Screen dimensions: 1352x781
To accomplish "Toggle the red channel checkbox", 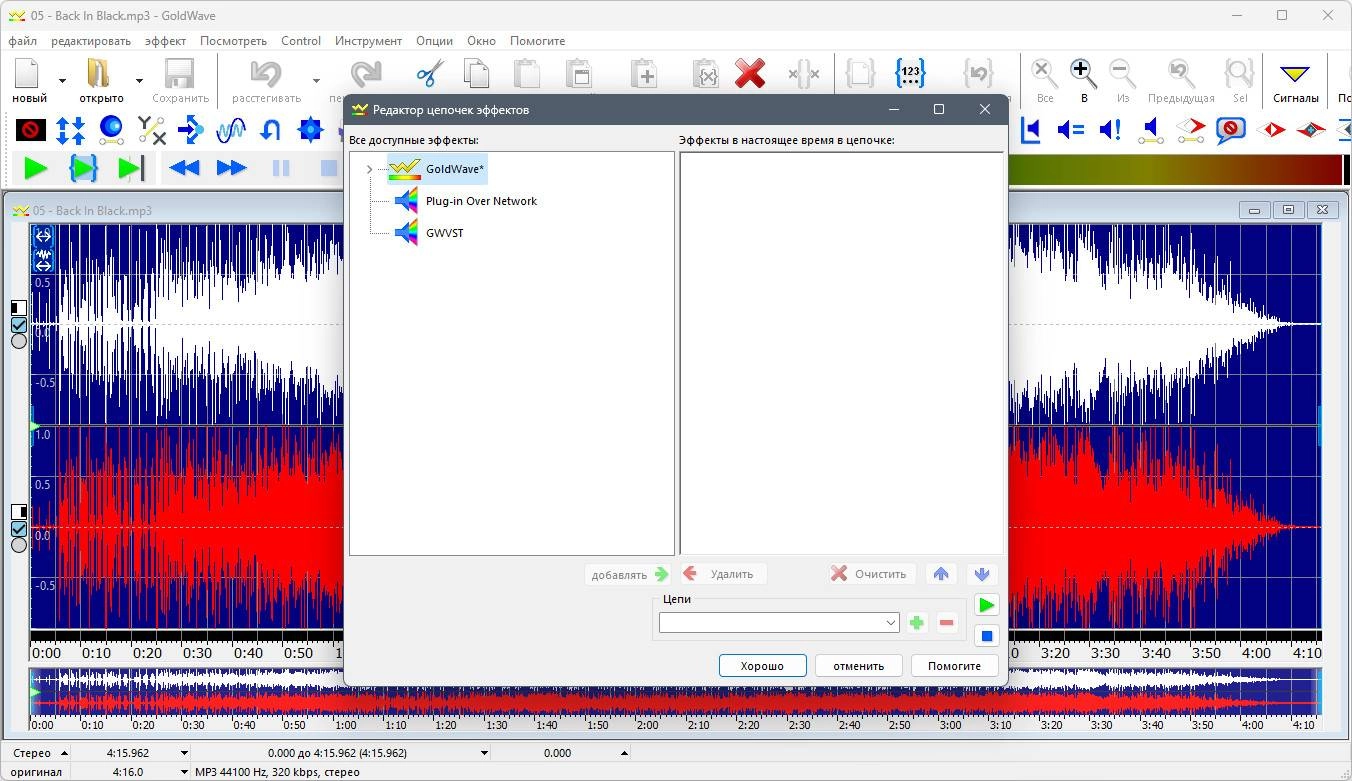I will click(x=19, y=529).
